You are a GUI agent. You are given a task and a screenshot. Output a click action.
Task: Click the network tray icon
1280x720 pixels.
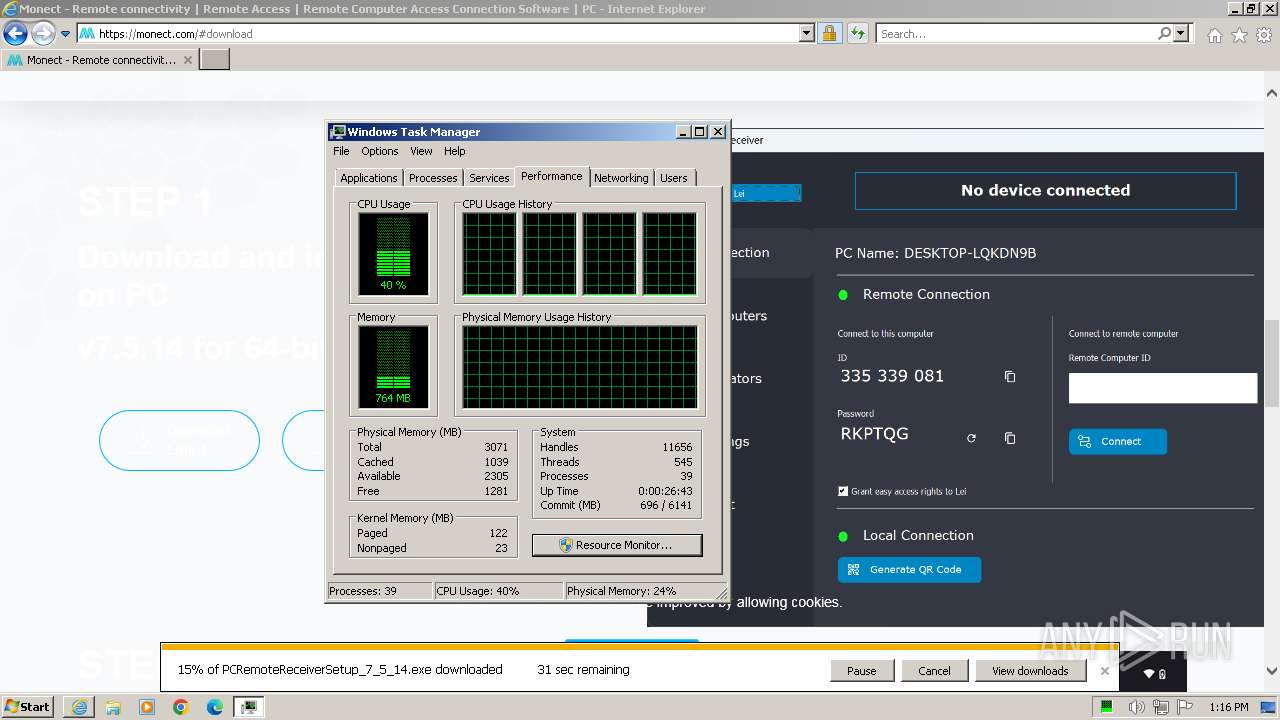pyautogui.click(x=1162, y=707)
